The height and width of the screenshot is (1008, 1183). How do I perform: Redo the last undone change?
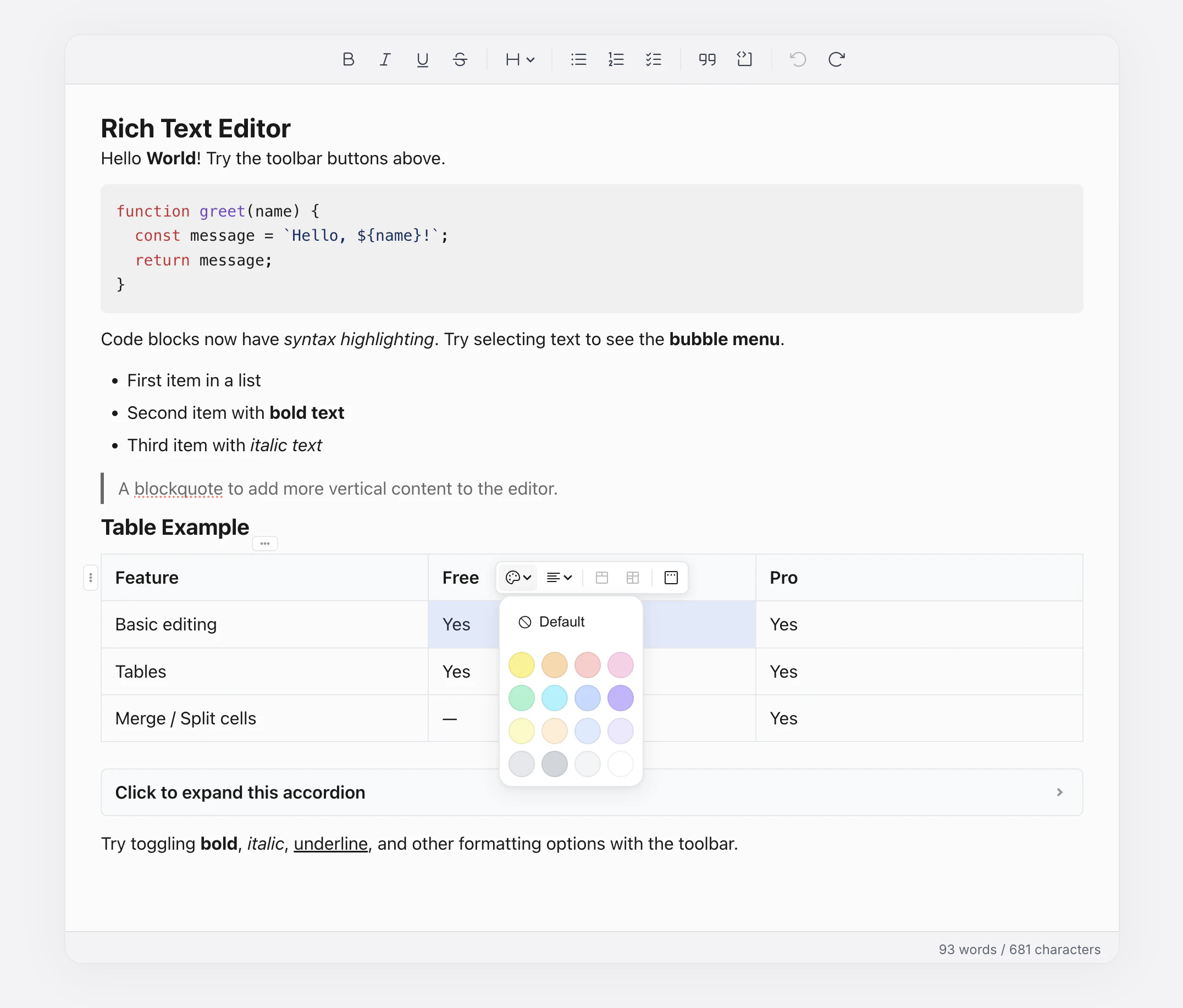(836, 59)
